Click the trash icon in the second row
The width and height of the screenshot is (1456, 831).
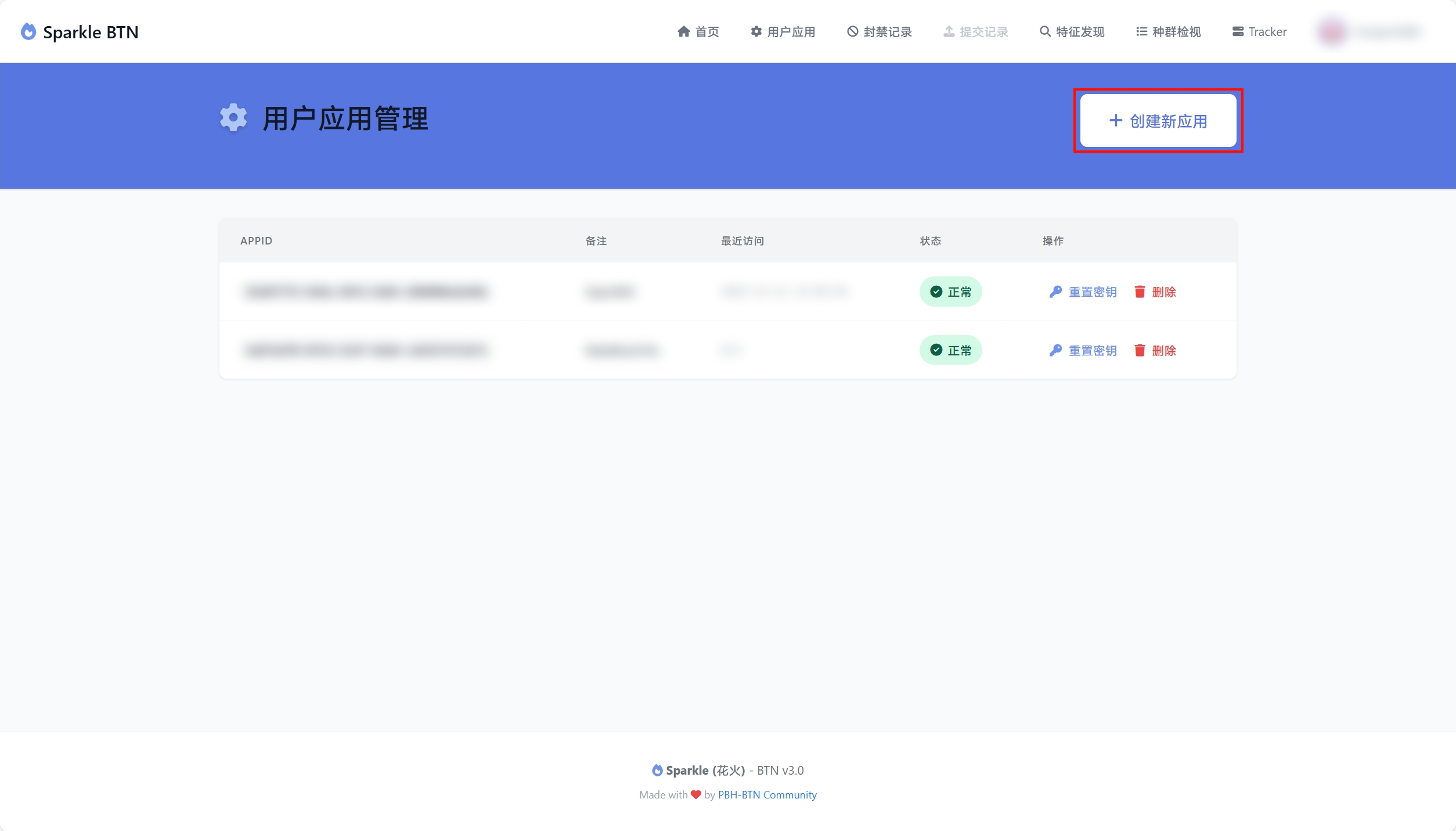[1140, 350]
